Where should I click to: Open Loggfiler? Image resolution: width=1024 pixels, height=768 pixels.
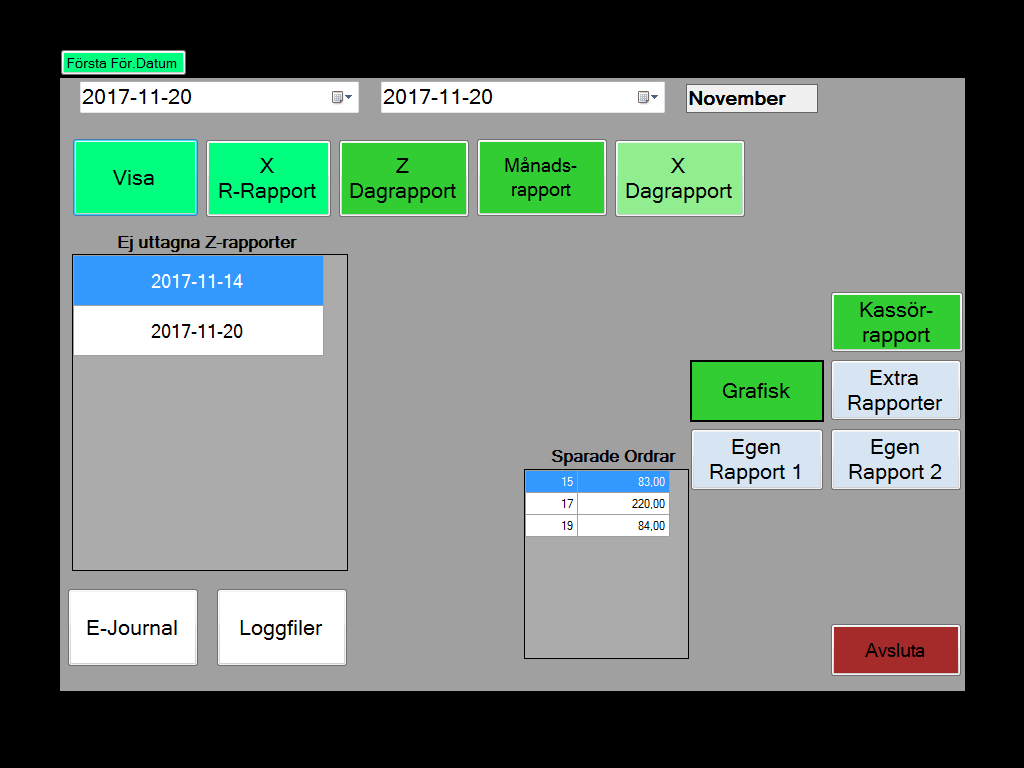tap(281, 628)
